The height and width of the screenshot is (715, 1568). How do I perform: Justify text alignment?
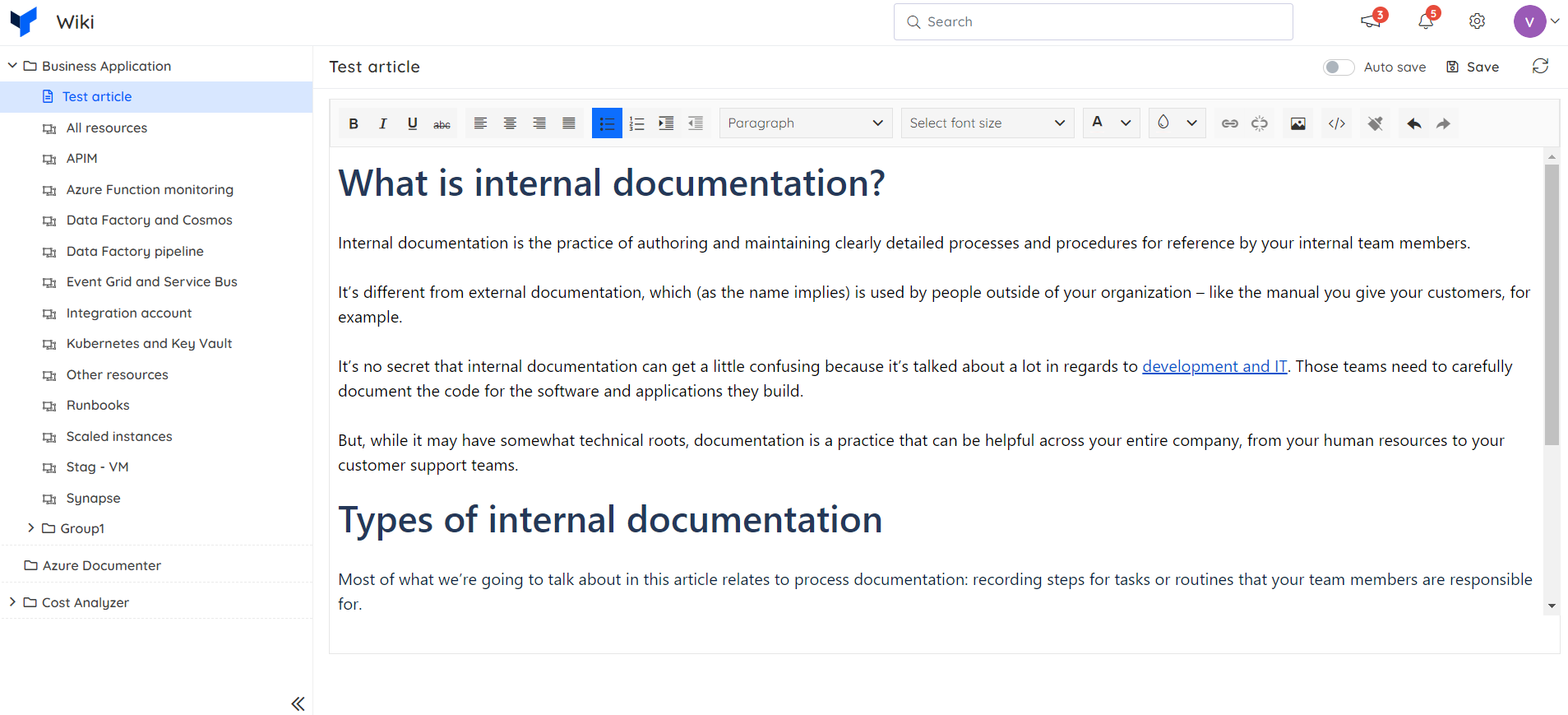pyautogui.click(x=569, y=123)
